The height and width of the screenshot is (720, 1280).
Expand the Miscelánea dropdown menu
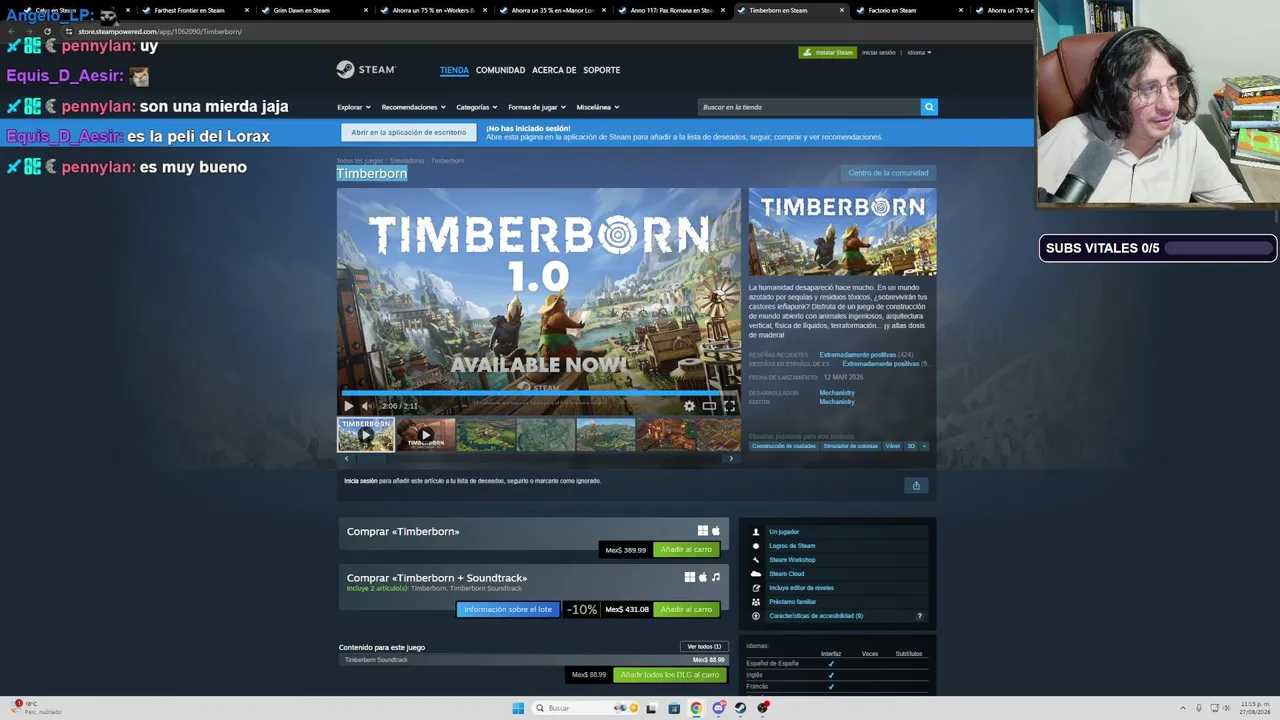pyautogui.click(x=598, y=107)
